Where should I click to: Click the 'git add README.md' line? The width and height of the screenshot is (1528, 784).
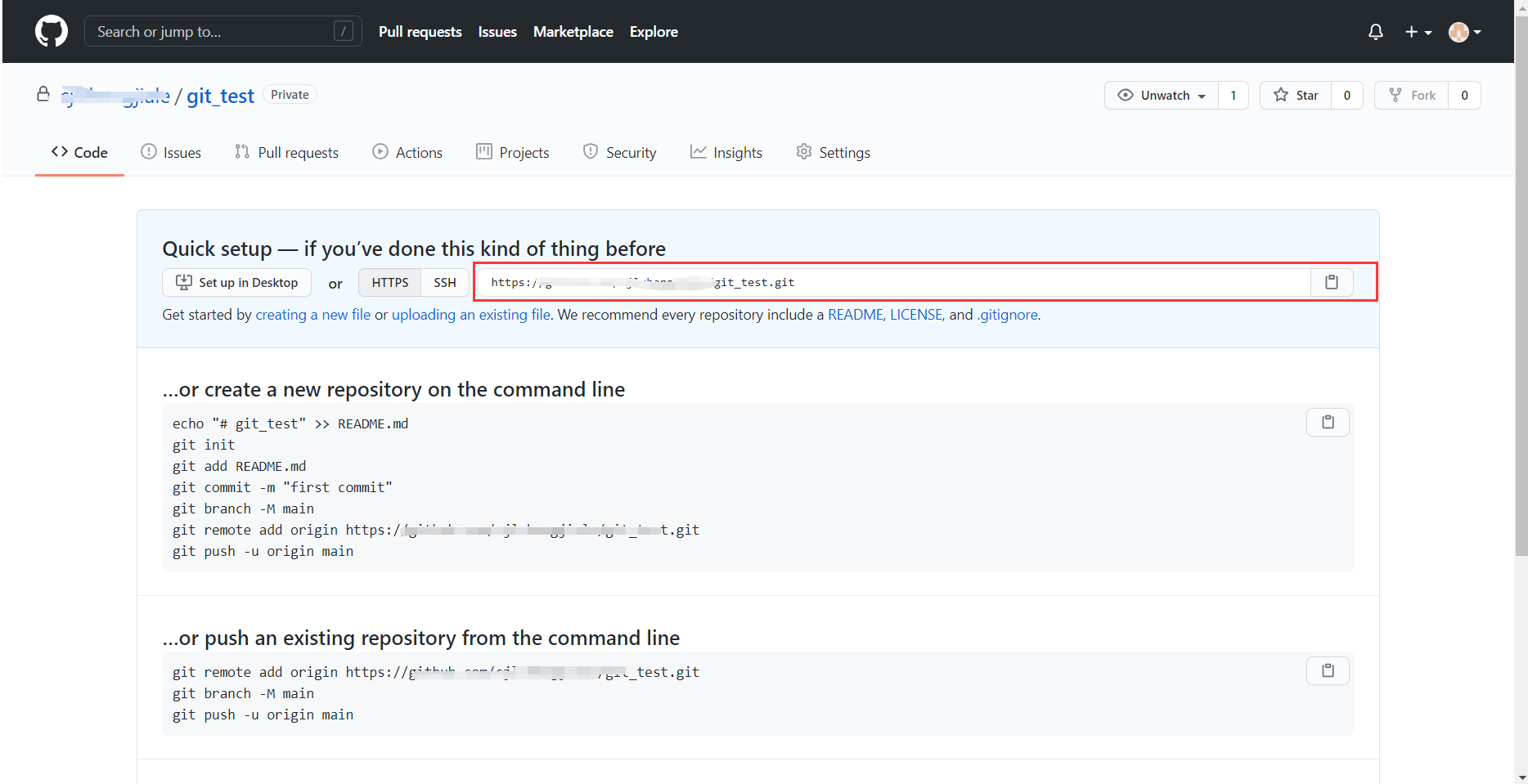(240, 466)
